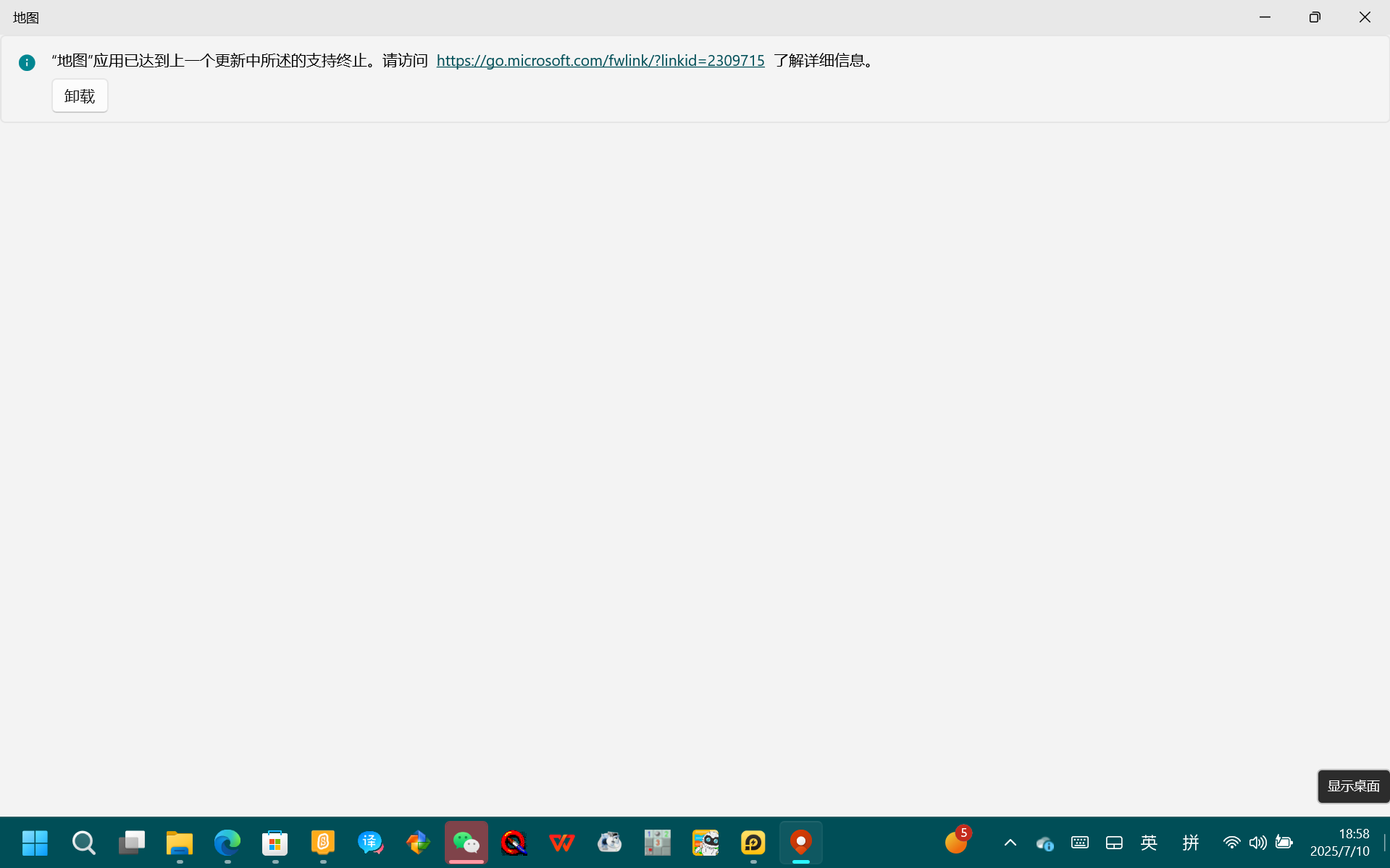The image size is (1390, 868).
Task: Open the orange S app on taskbar
Action: point(322,843)
